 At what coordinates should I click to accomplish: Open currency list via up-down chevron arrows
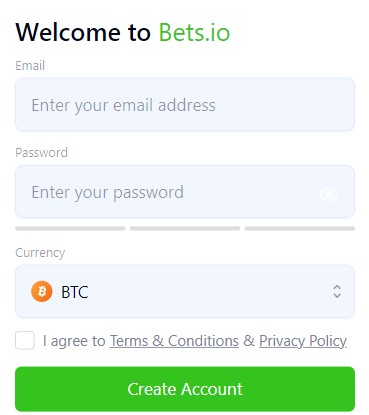point(337,291)
